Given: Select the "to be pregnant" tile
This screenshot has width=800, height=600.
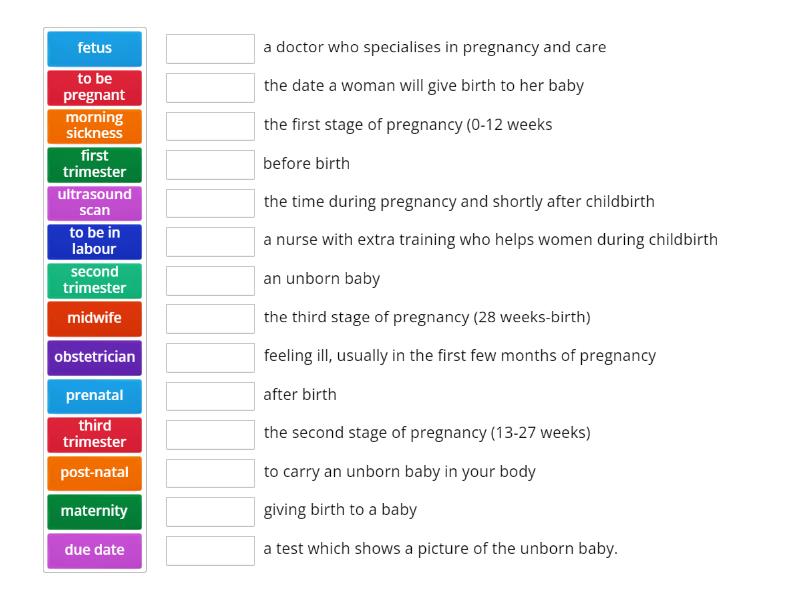Looking at the screenshot, I should [94, 87].
